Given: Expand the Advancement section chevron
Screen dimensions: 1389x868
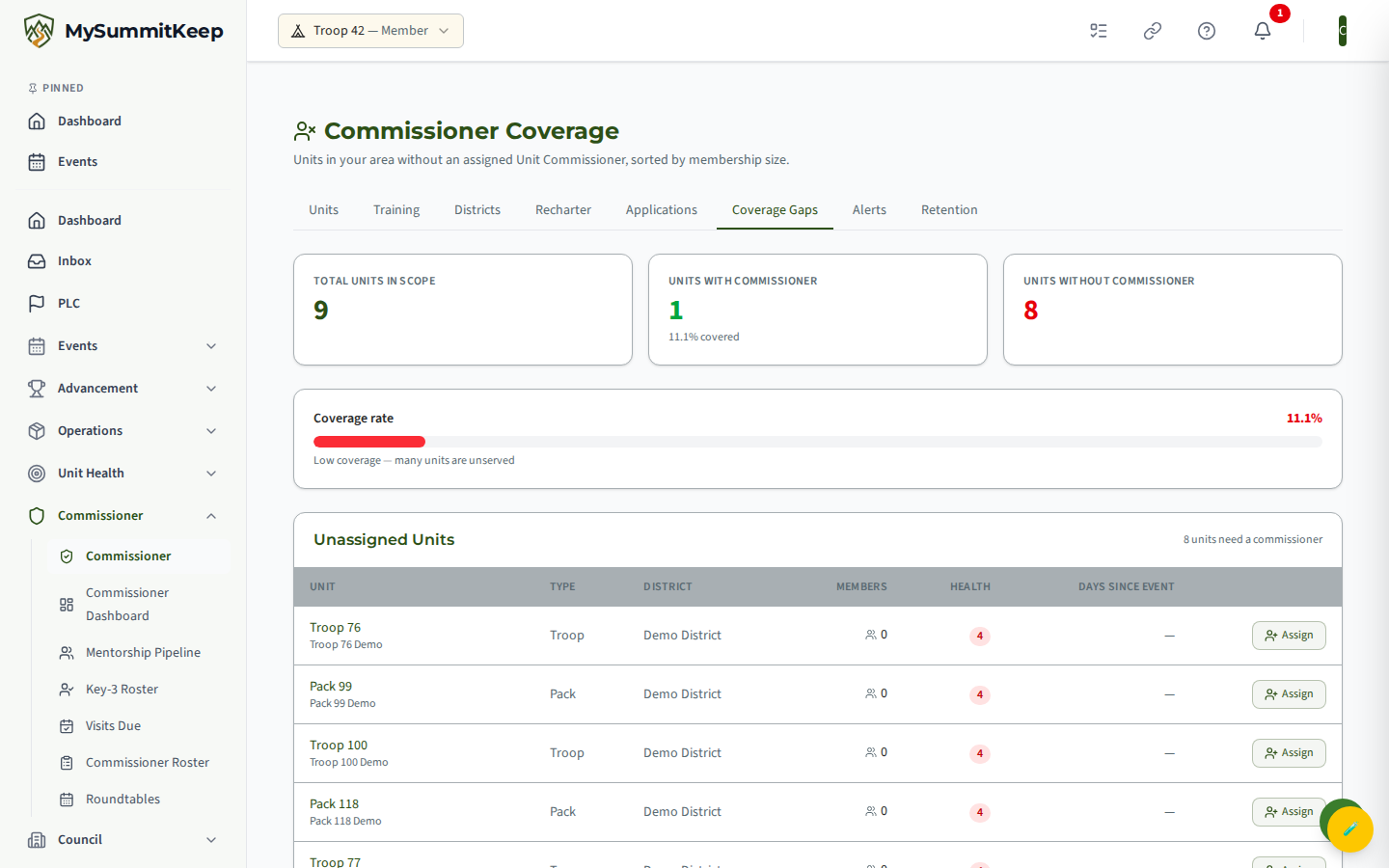Looking at the screenshot, I should [211, 389].
